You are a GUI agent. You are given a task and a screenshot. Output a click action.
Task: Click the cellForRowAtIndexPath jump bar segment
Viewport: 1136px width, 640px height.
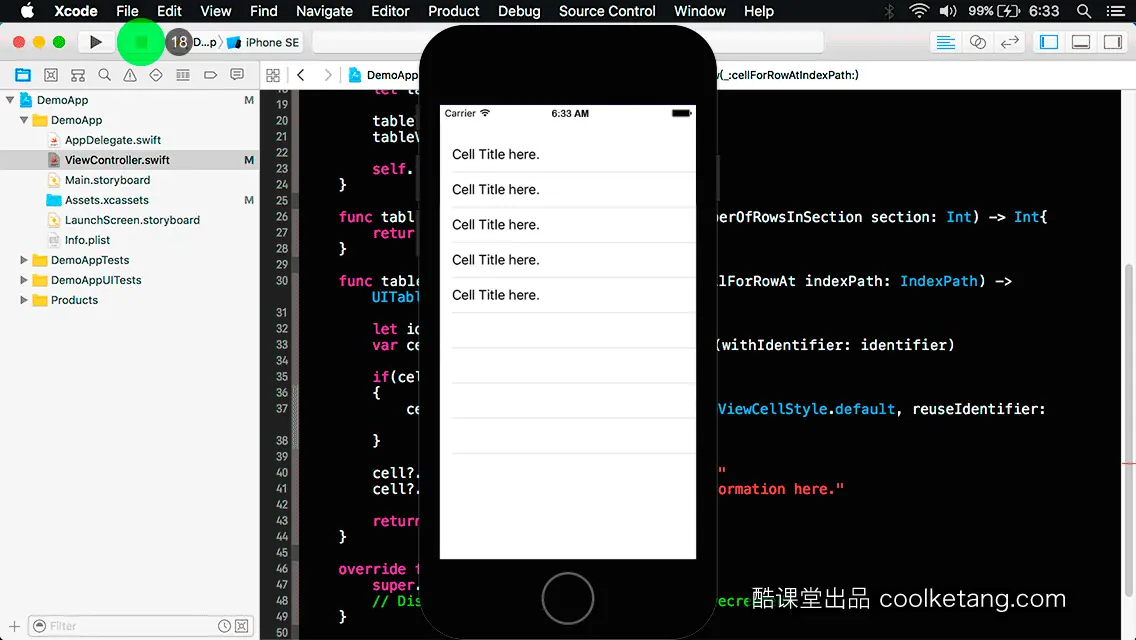tap(788, 75)
